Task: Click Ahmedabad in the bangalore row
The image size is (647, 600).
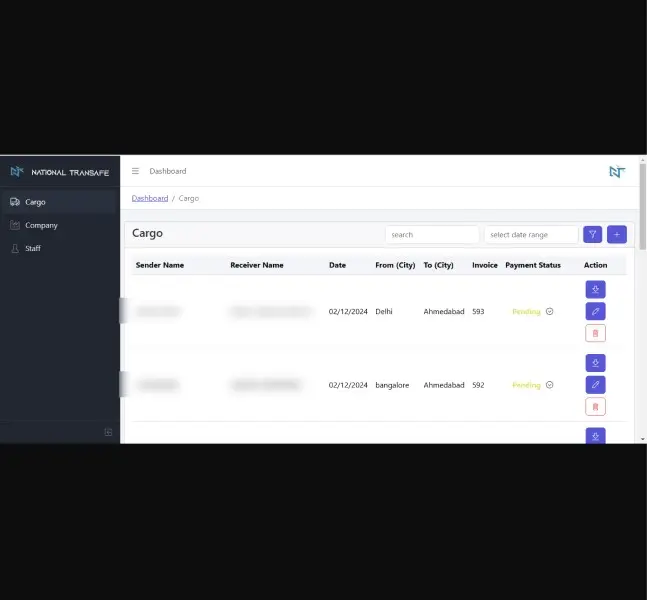Action: tap(444, 385)
